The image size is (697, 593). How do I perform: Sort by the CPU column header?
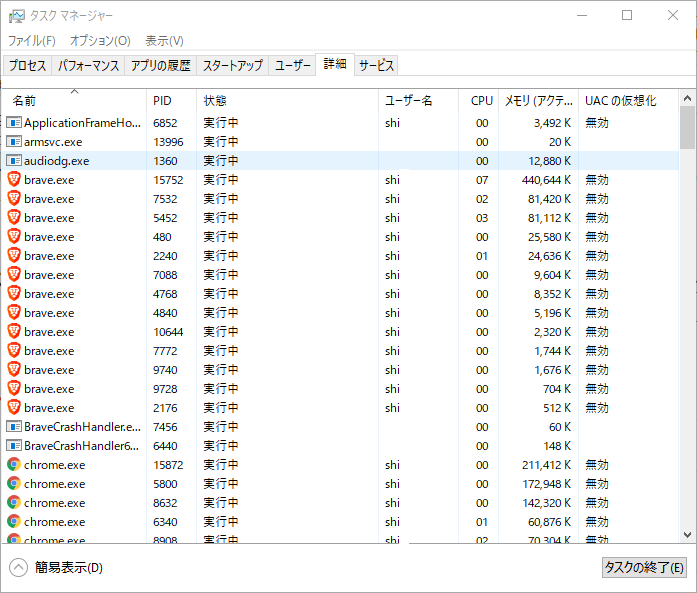tap(478, 100)
